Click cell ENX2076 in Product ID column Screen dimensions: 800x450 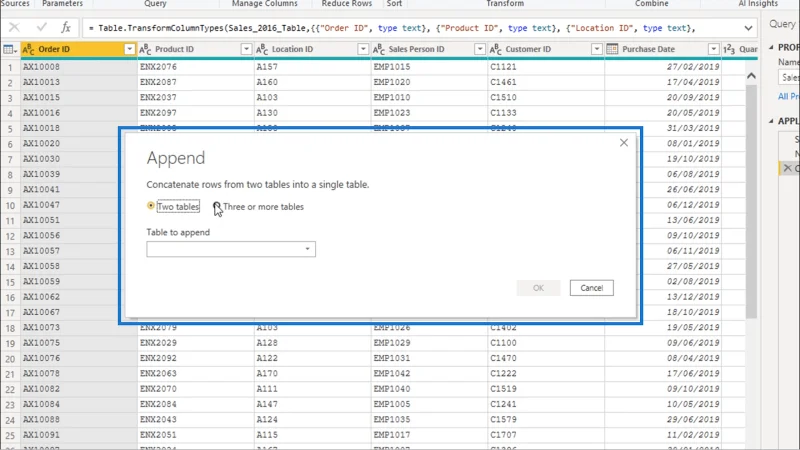tap(196, 67)
